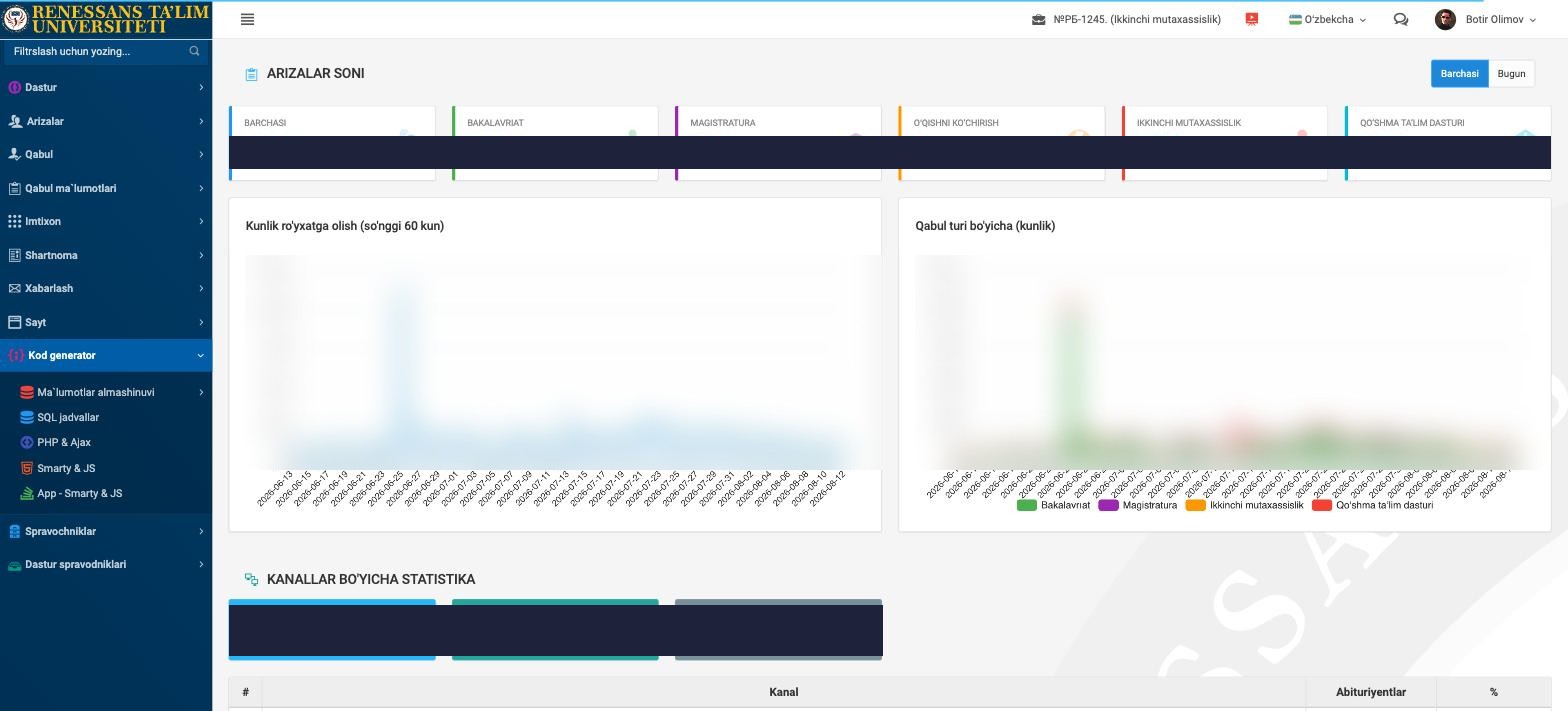This screenshot has width=1568, height=711.
Task: Click the Kanal table column header
Action: 783,692
